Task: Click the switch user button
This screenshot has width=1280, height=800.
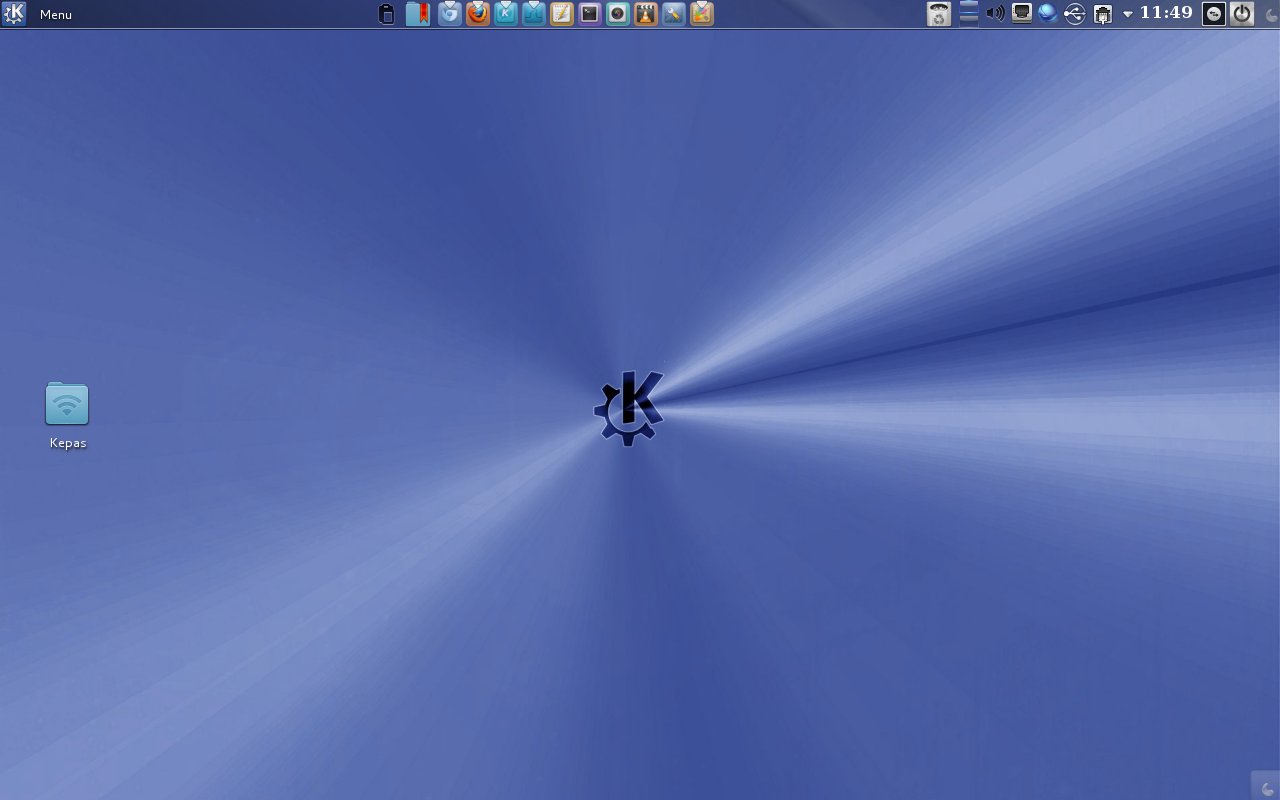Action: (1213, 14)
